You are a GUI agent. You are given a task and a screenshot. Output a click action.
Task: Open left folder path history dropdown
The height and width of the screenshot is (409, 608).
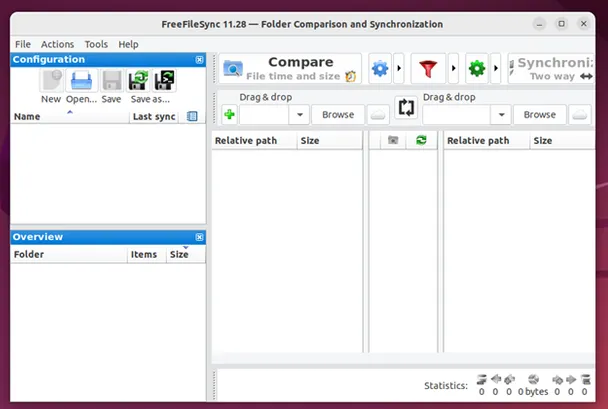[299, 115]
